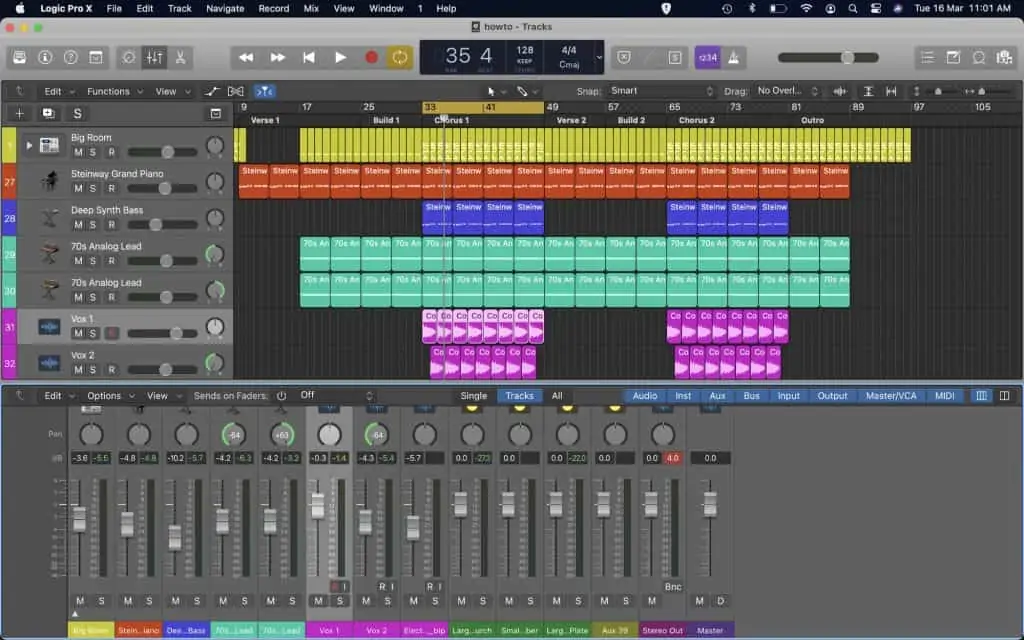Open the tracks area Edit menu
Image resolution: width=1024 pixels, height=640 pixels.
pos(58,91)
